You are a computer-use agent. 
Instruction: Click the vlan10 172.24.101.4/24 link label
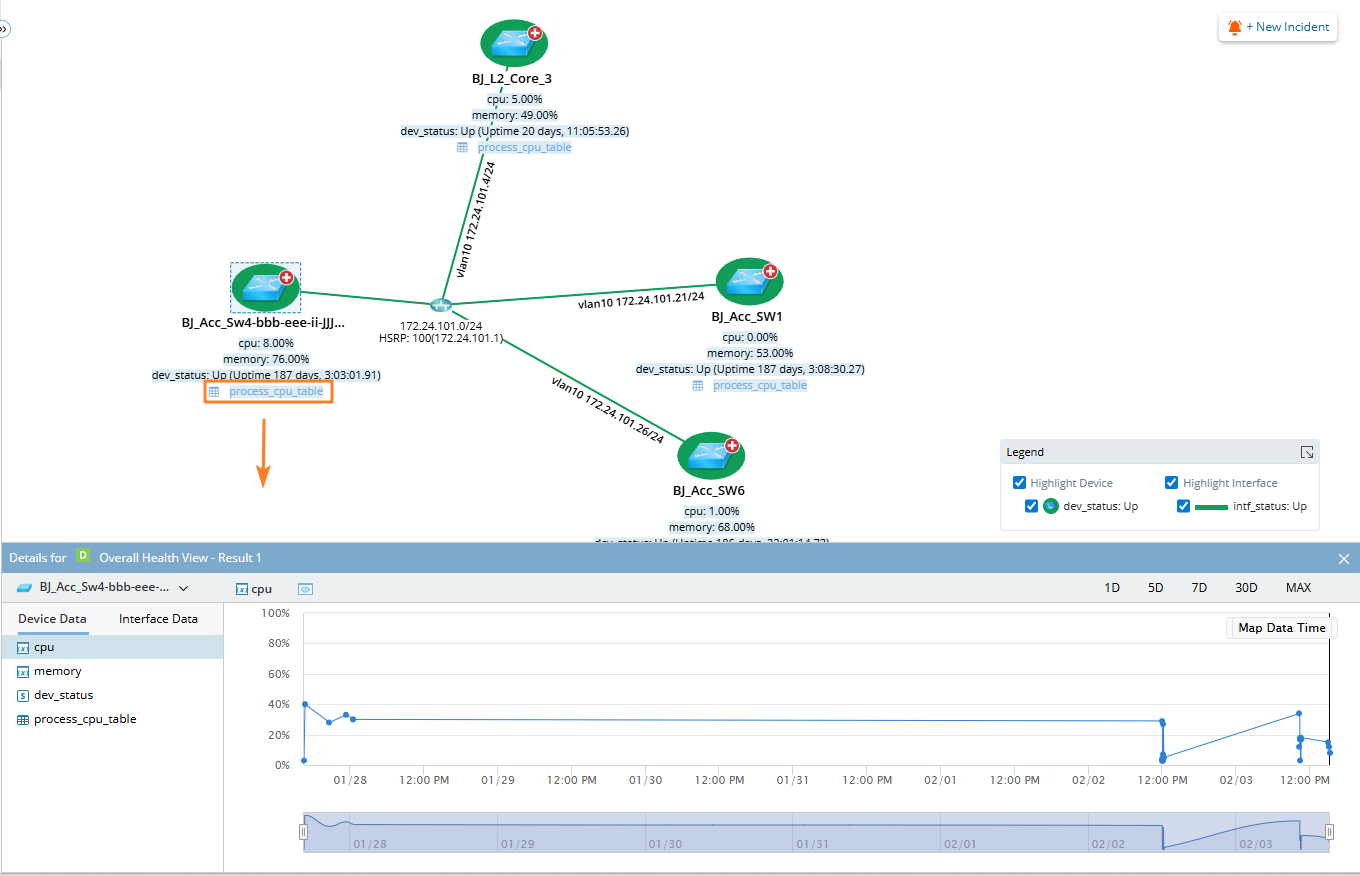(475, 219)
